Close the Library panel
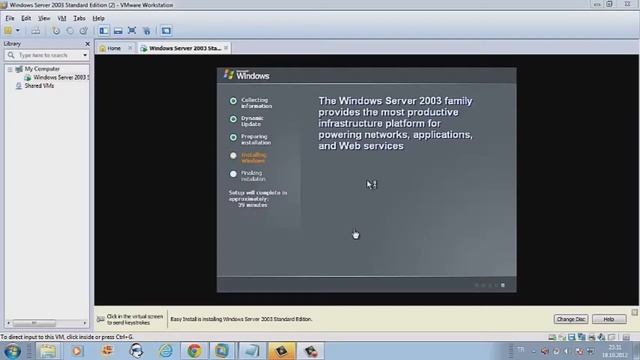 [x=87, y=44]
